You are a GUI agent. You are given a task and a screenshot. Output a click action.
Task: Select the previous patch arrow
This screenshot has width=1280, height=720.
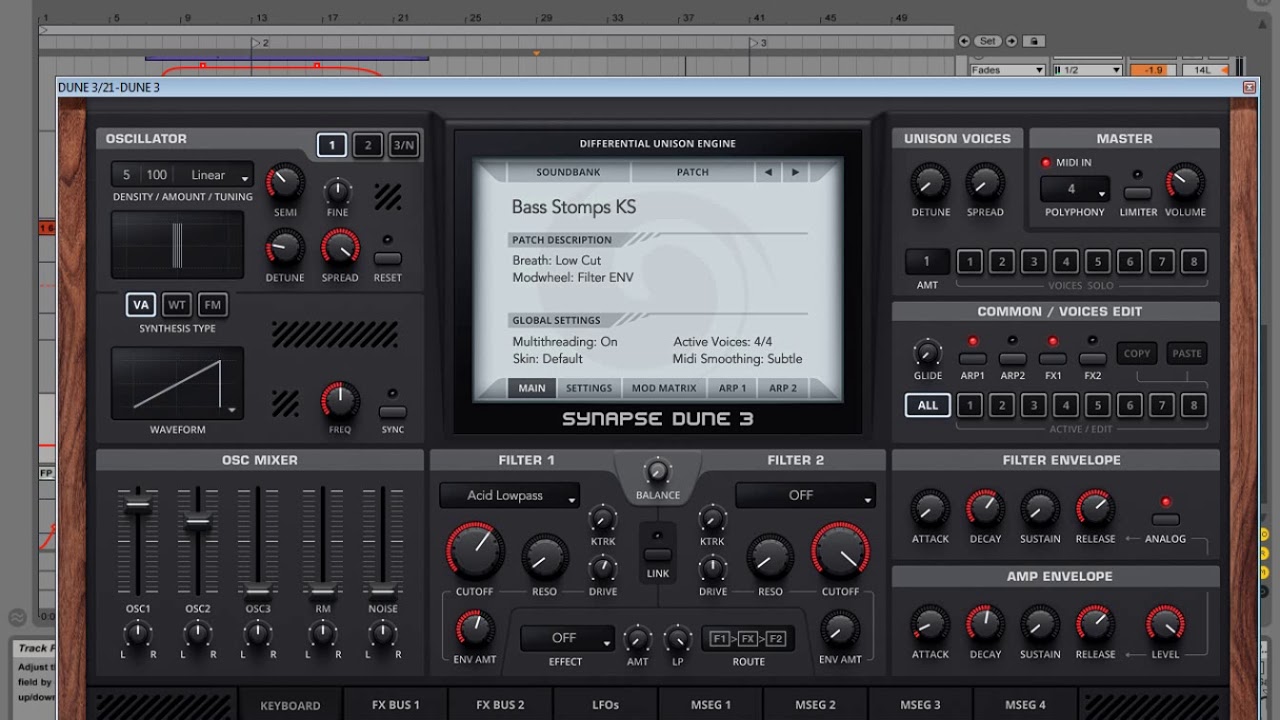click(768, 172)
